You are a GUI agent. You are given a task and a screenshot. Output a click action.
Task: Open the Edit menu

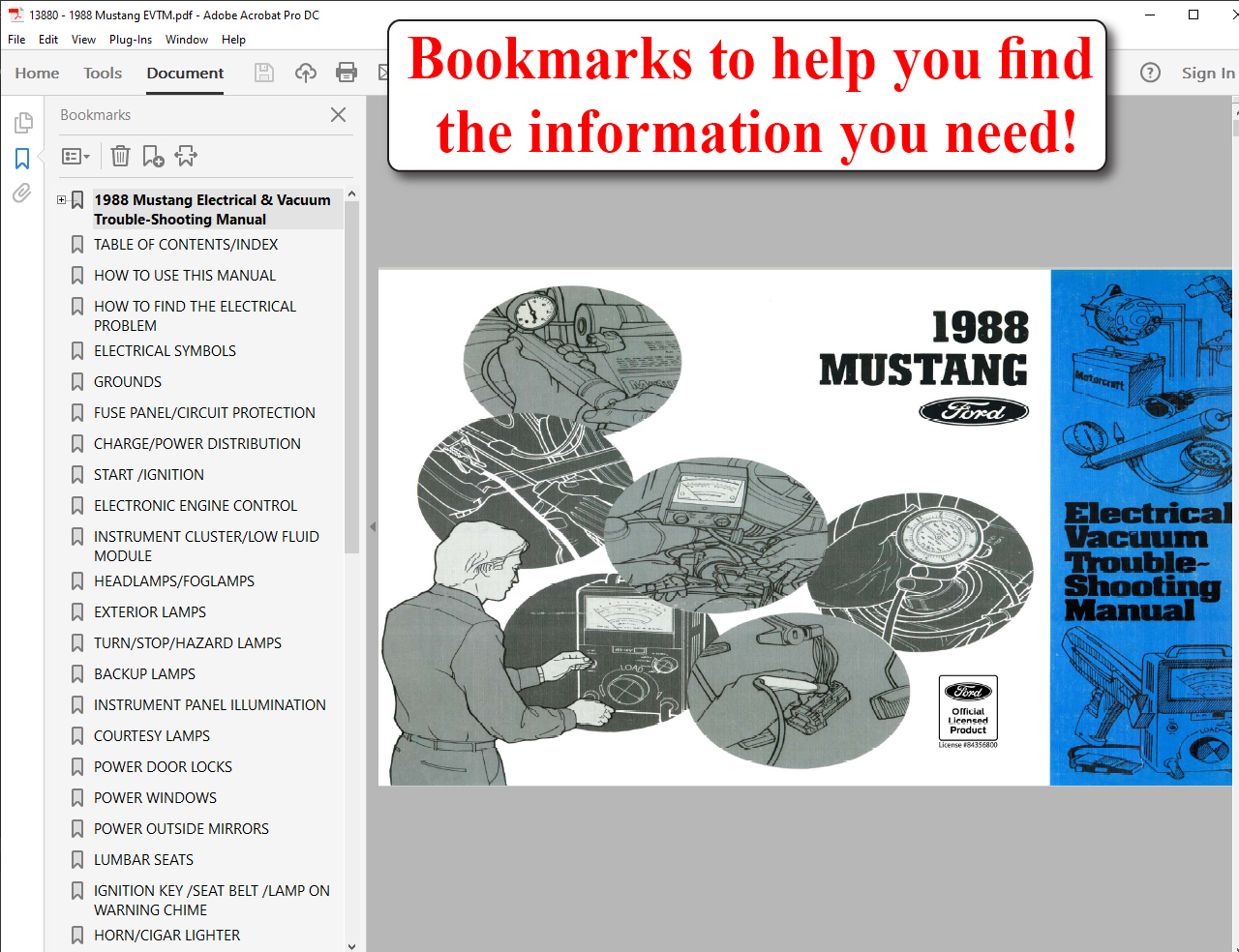[48, 40]
